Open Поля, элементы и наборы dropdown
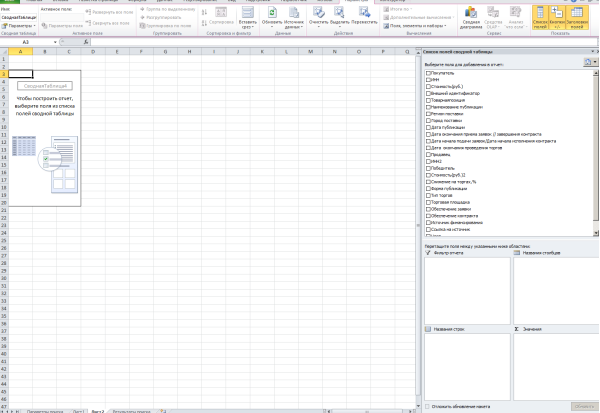The image size is (600, 413). 415,26
